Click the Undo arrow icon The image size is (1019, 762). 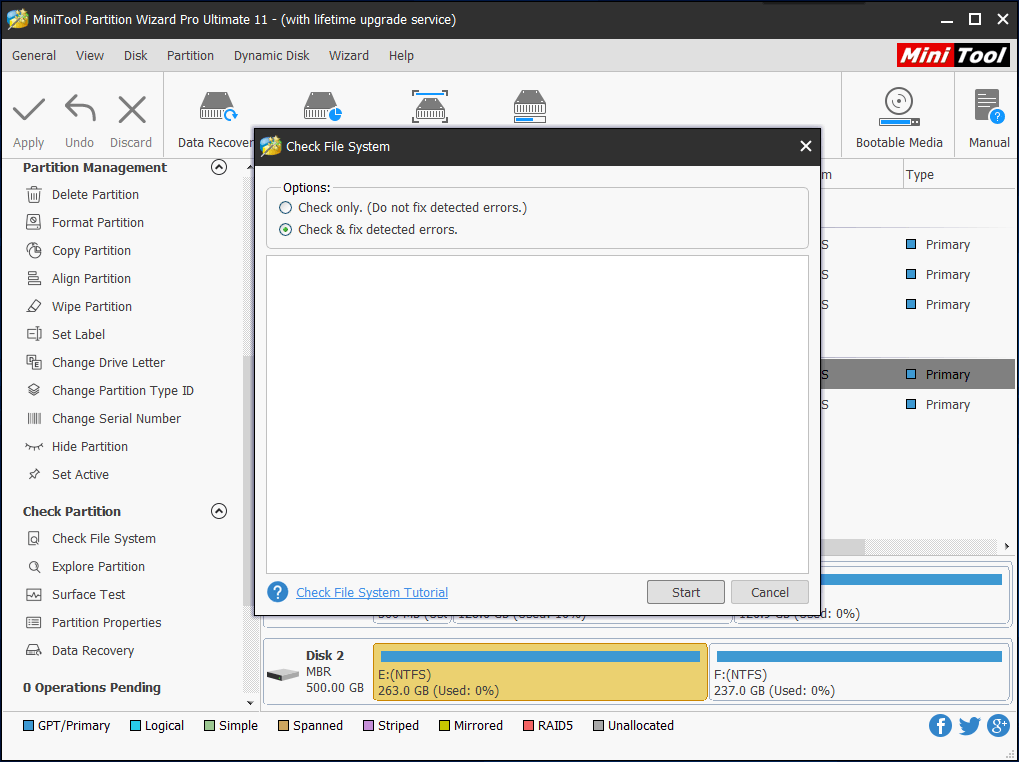coord(80,108)
